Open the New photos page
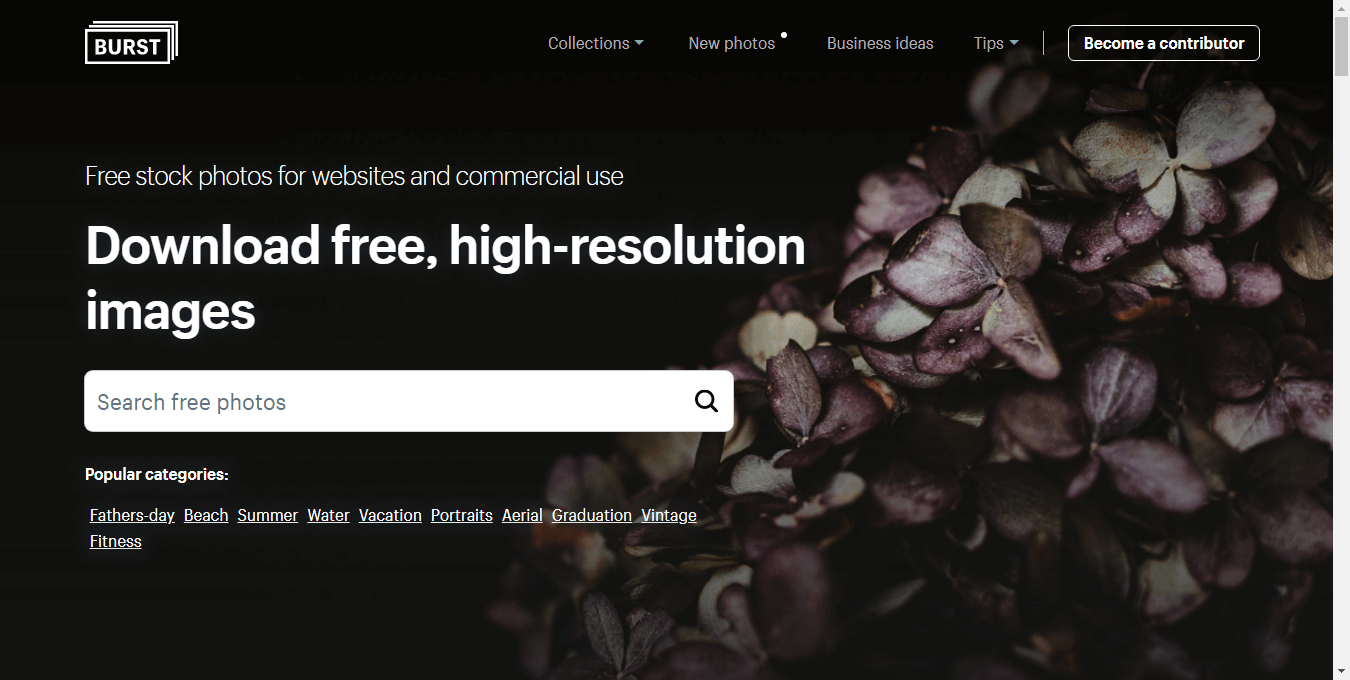Image resolution: width=1350 pixels, height=680 pixels. [731, 43]
